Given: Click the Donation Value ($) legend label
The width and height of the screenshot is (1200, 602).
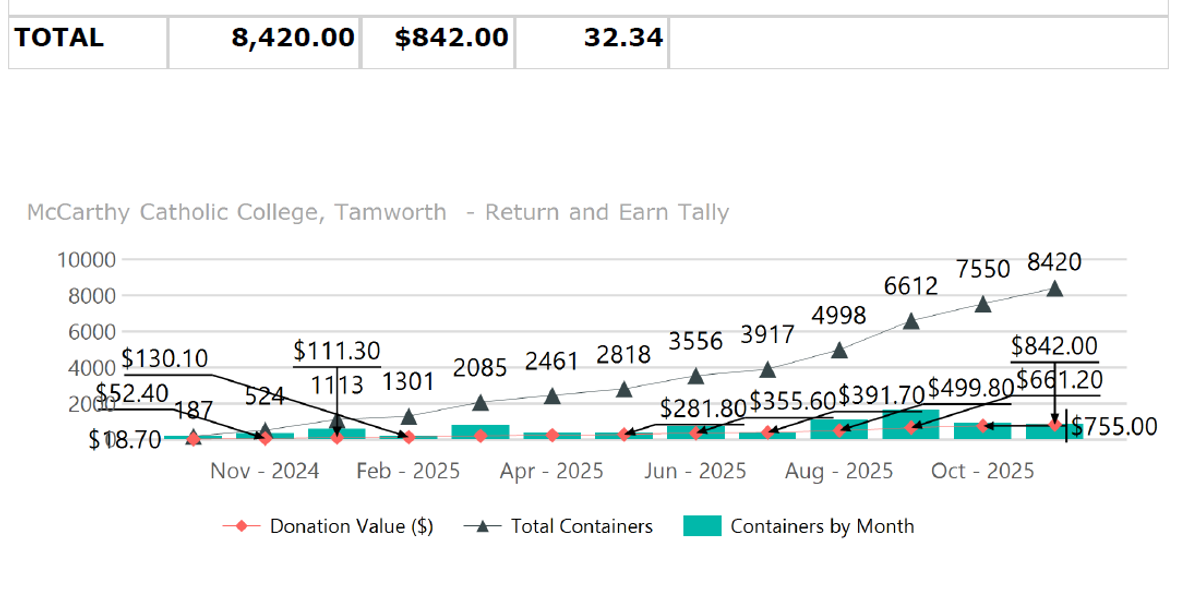Looking at the screenshot, I should [351, 526].
